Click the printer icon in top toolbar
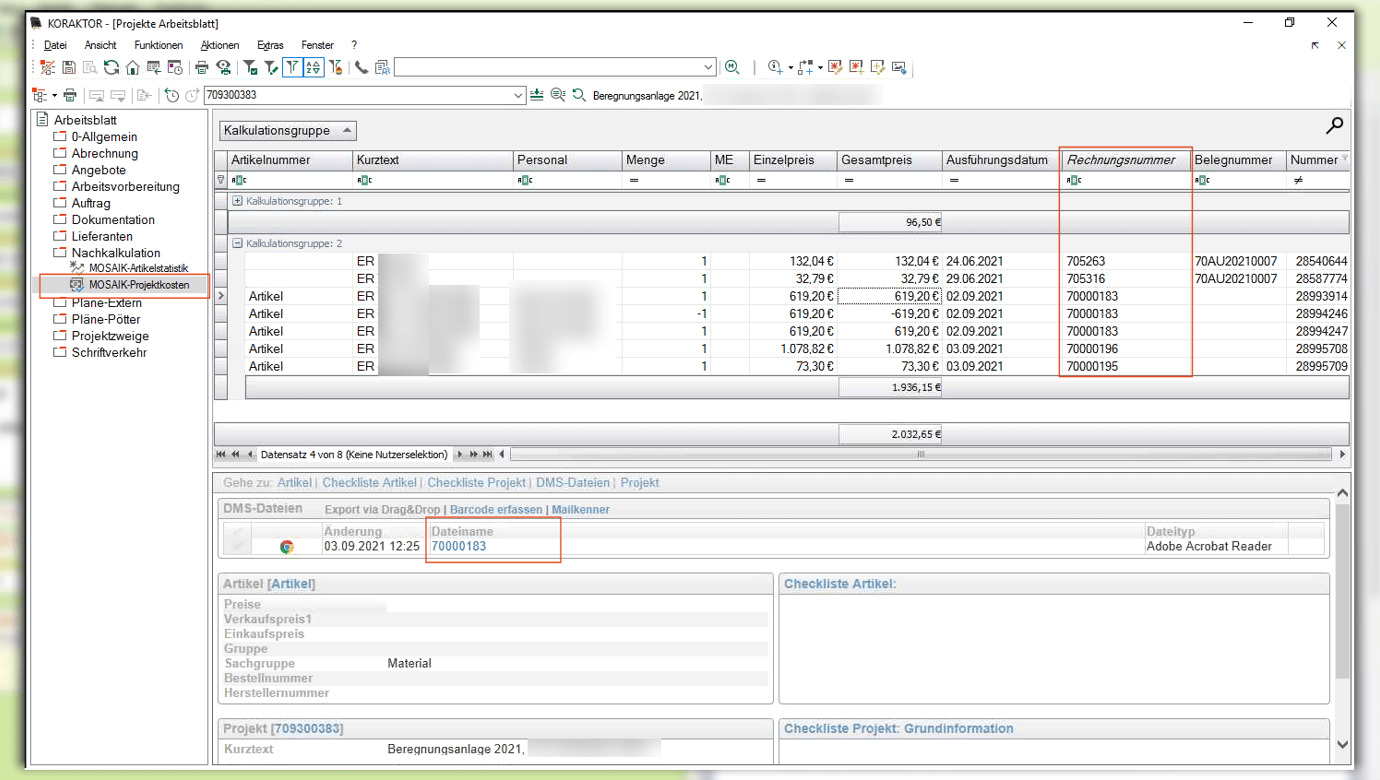Viewport: 1380px width, 780px height. (x=202, y=68)
